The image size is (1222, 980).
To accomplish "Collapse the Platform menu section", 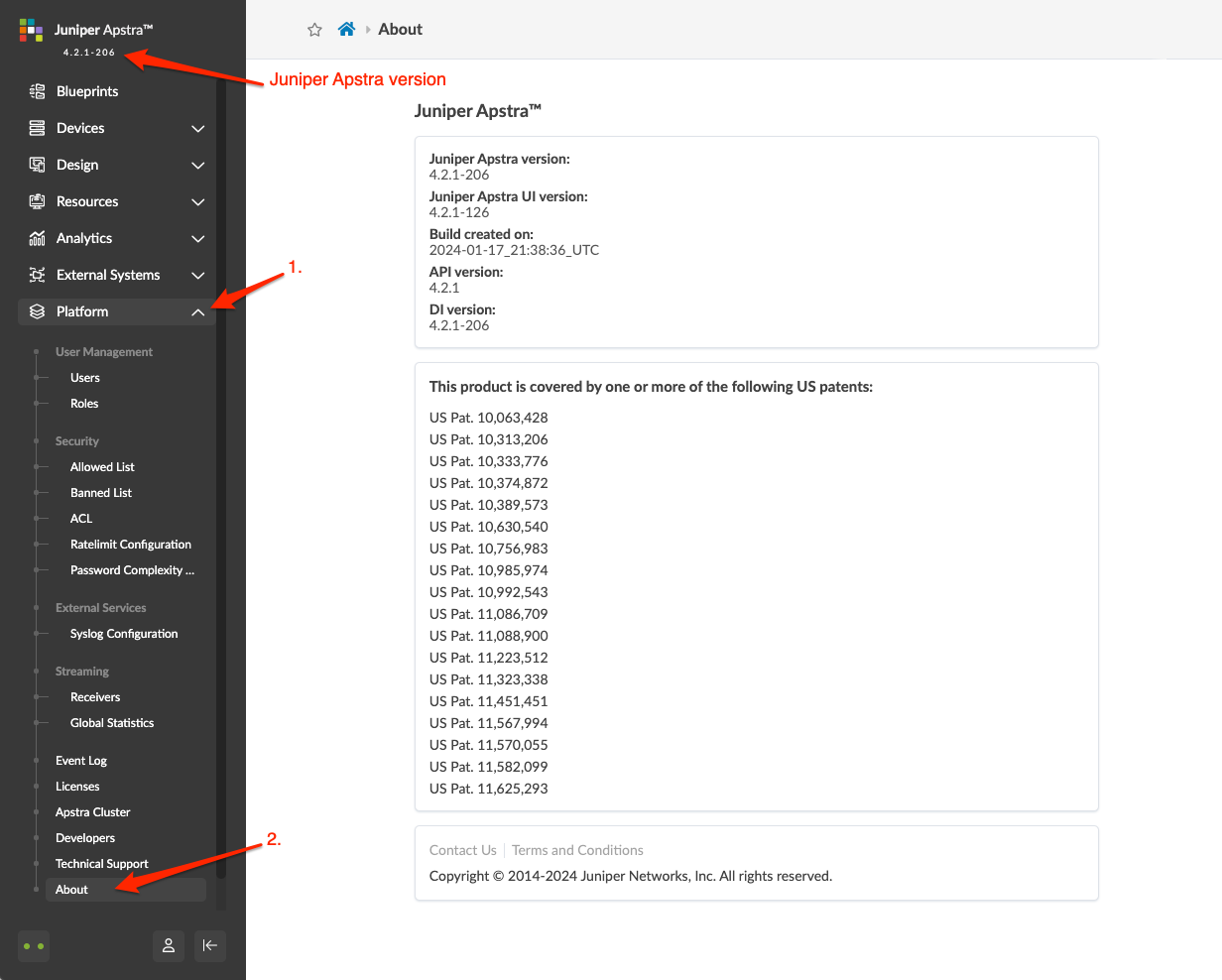I will pos(198,312).
